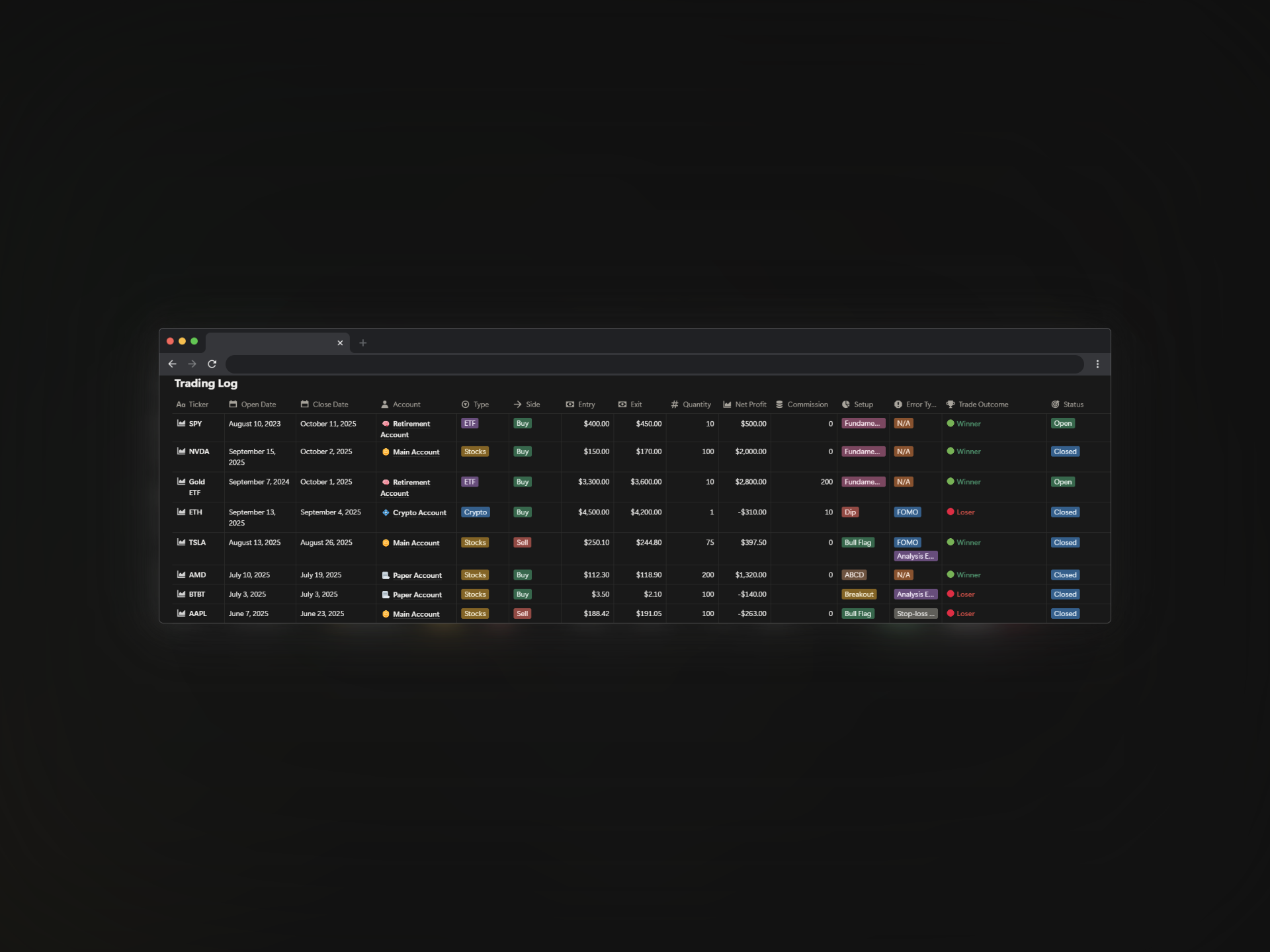This screenshot has height=952, width=1270.
Task: Click the Analysis E... tag in BTBT row
Action: [x=915, y=594]
